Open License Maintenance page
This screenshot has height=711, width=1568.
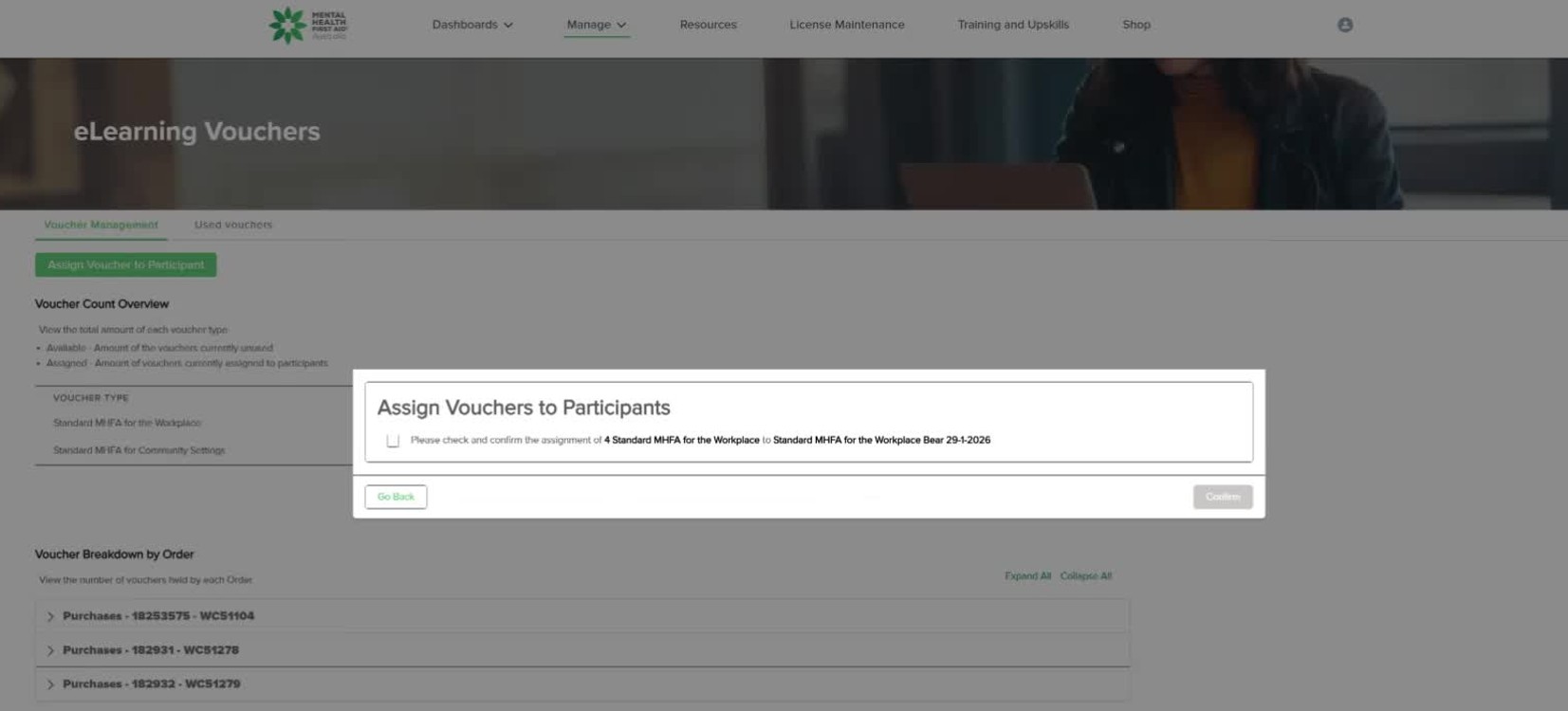pyautogui.click(x=846, y=26)
